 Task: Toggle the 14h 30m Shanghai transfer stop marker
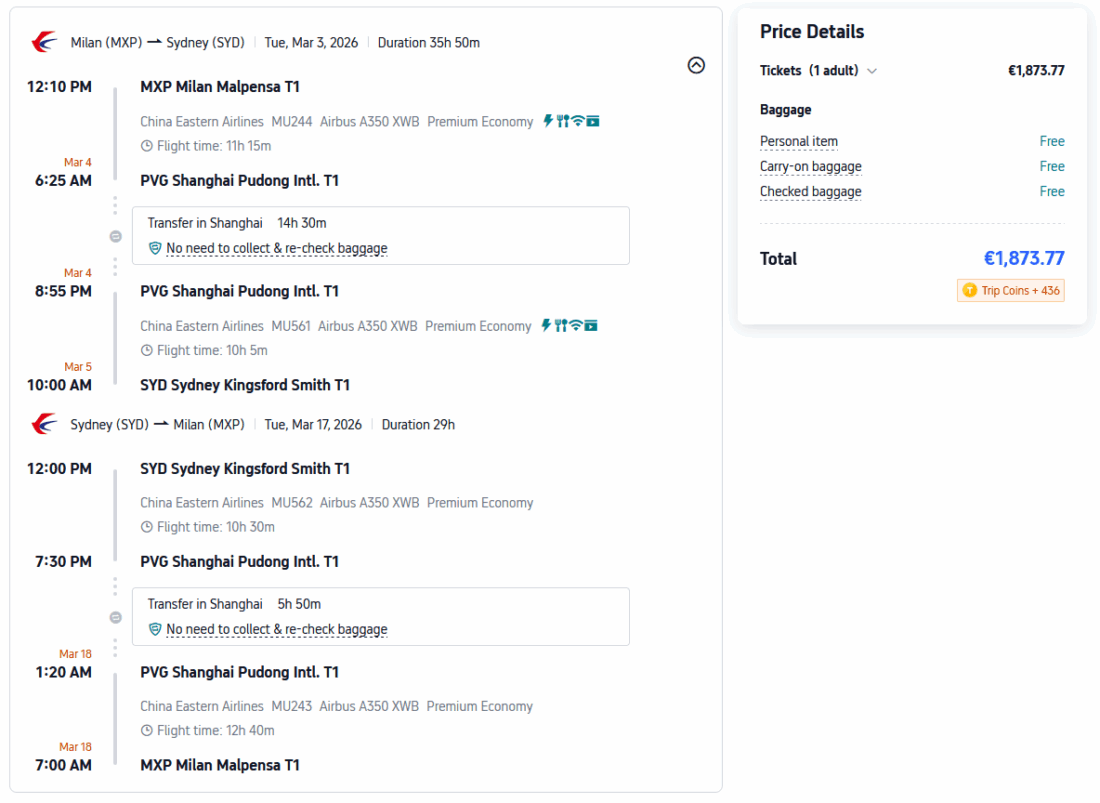click(x=115, y=236)
